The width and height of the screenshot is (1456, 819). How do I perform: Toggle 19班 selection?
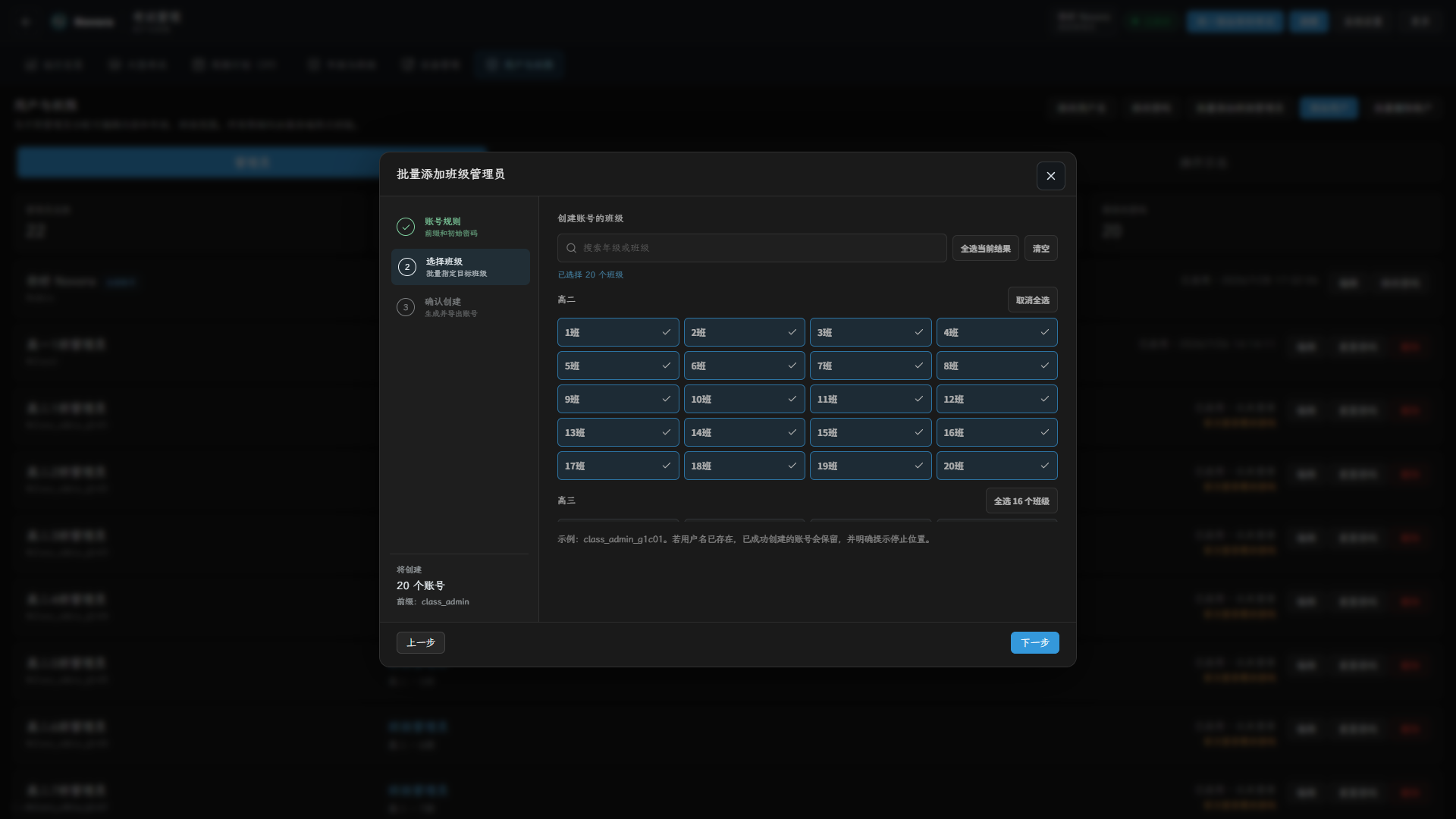point(871,466)
